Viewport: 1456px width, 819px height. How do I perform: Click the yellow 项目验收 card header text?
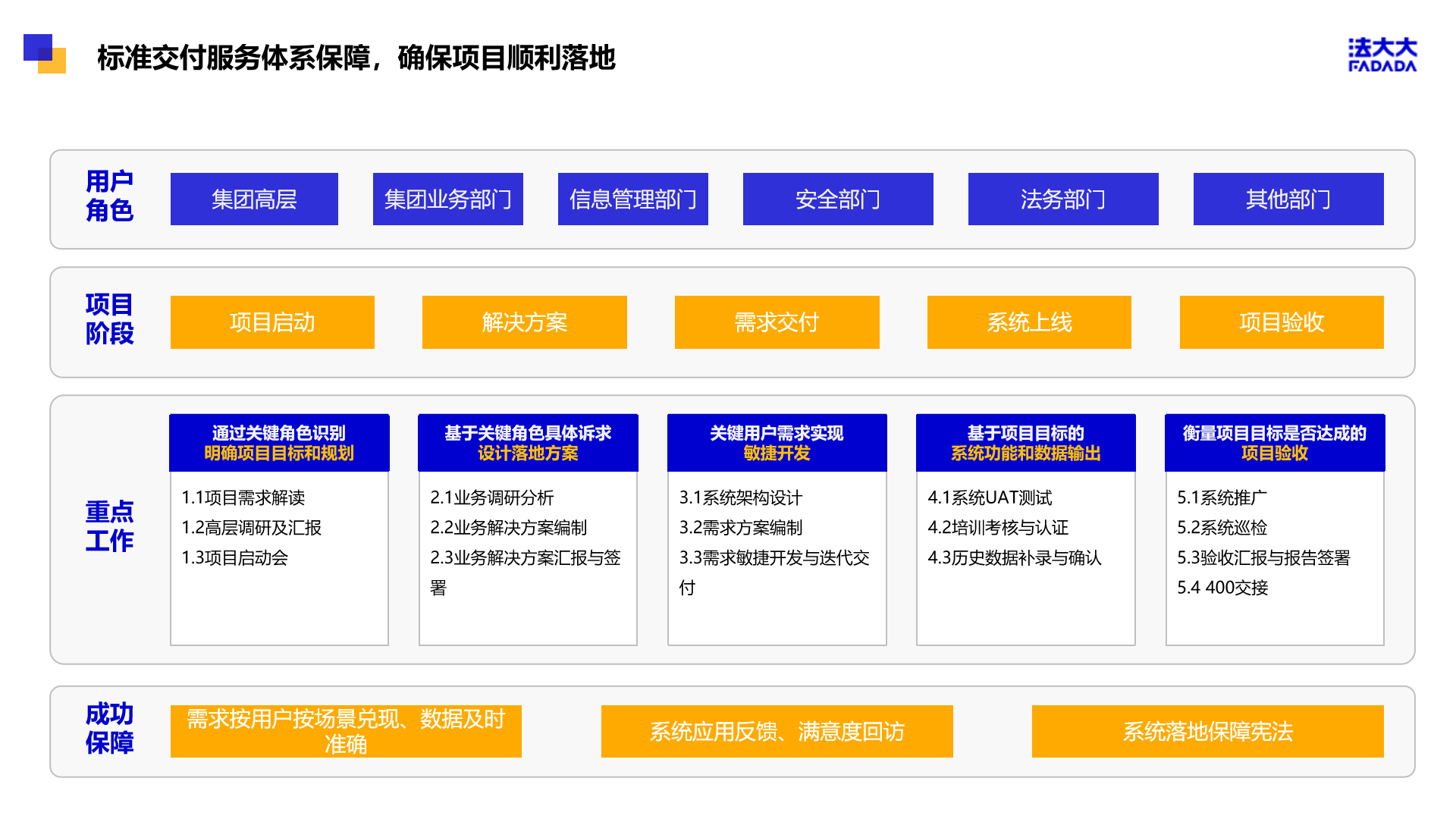(1275, 453)
